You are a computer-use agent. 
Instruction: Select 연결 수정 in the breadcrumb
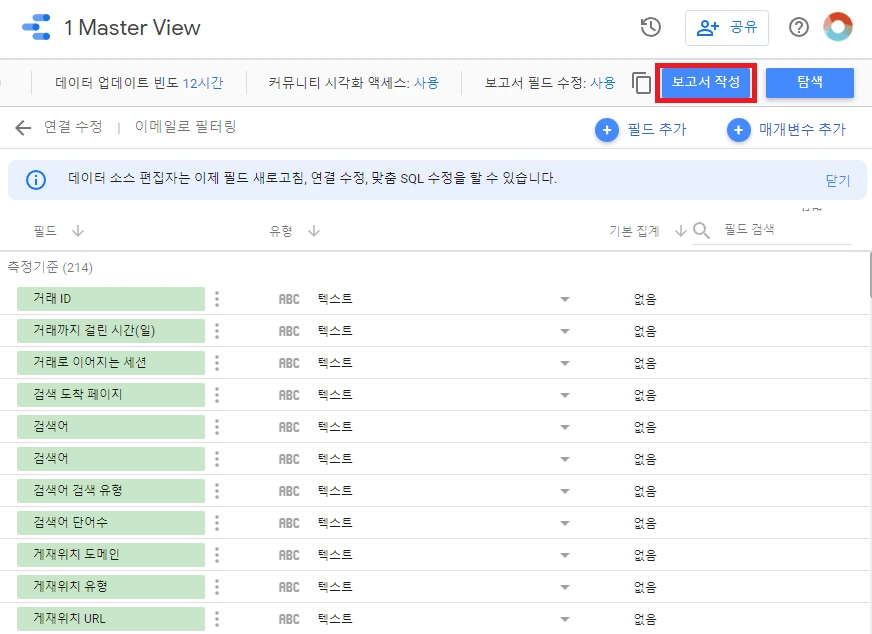(x=73, y=128)
